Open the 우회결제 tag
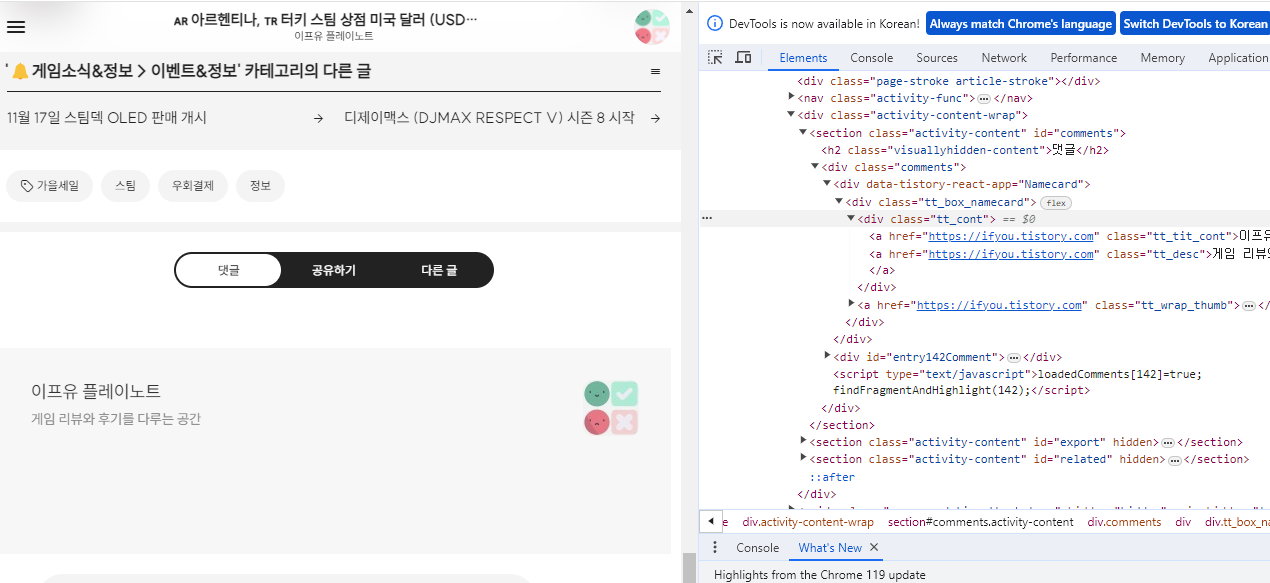The image size is (1270, 583). (x=193, y=186)
